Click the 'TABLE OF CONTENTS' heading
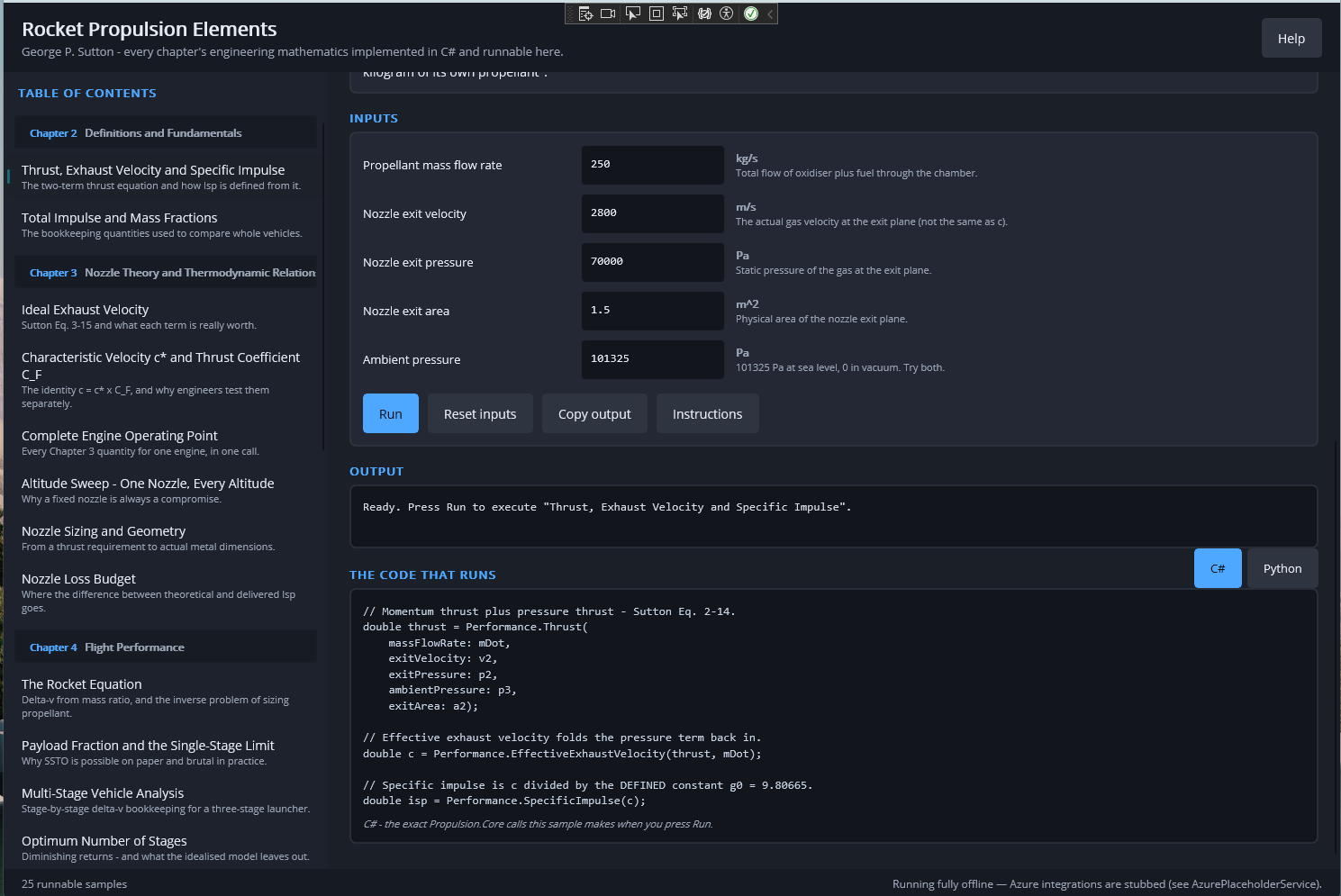The width and height of the screenshot is (1341, 896). (x=87, y=93)
